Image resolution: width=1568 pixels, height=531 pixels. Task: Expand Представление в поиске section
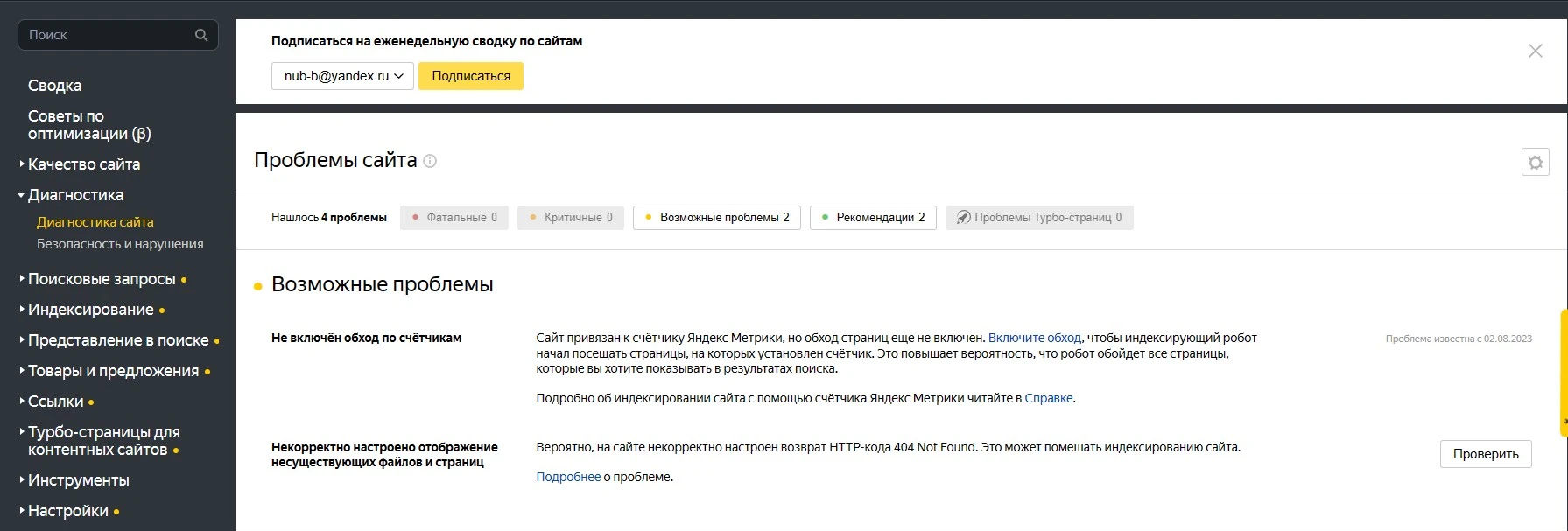click(118, 340)
